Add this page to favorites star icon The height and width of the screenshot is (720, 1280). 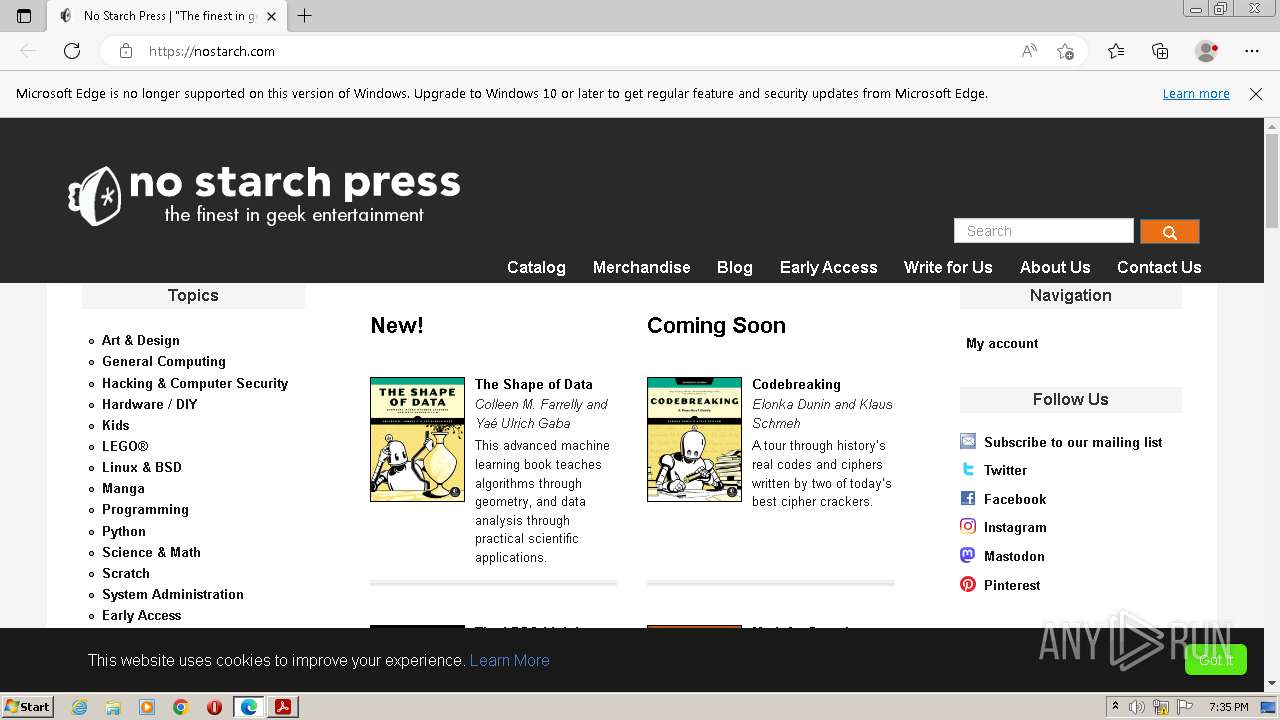[x=1065, y=51]
